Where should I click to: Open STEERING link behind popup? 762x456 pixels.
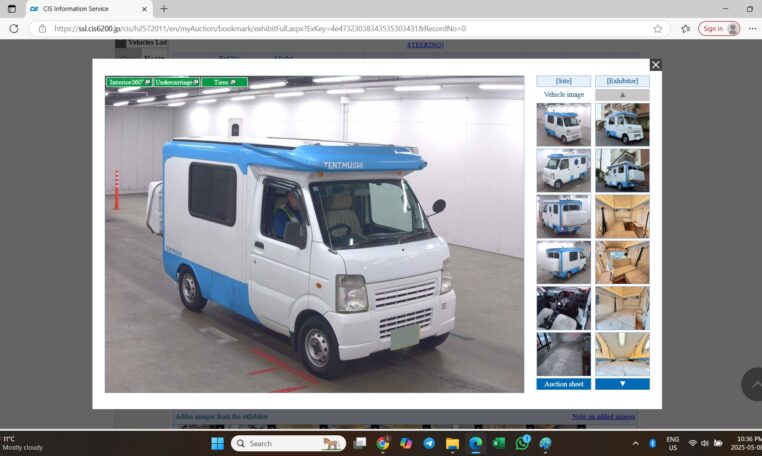425,45
